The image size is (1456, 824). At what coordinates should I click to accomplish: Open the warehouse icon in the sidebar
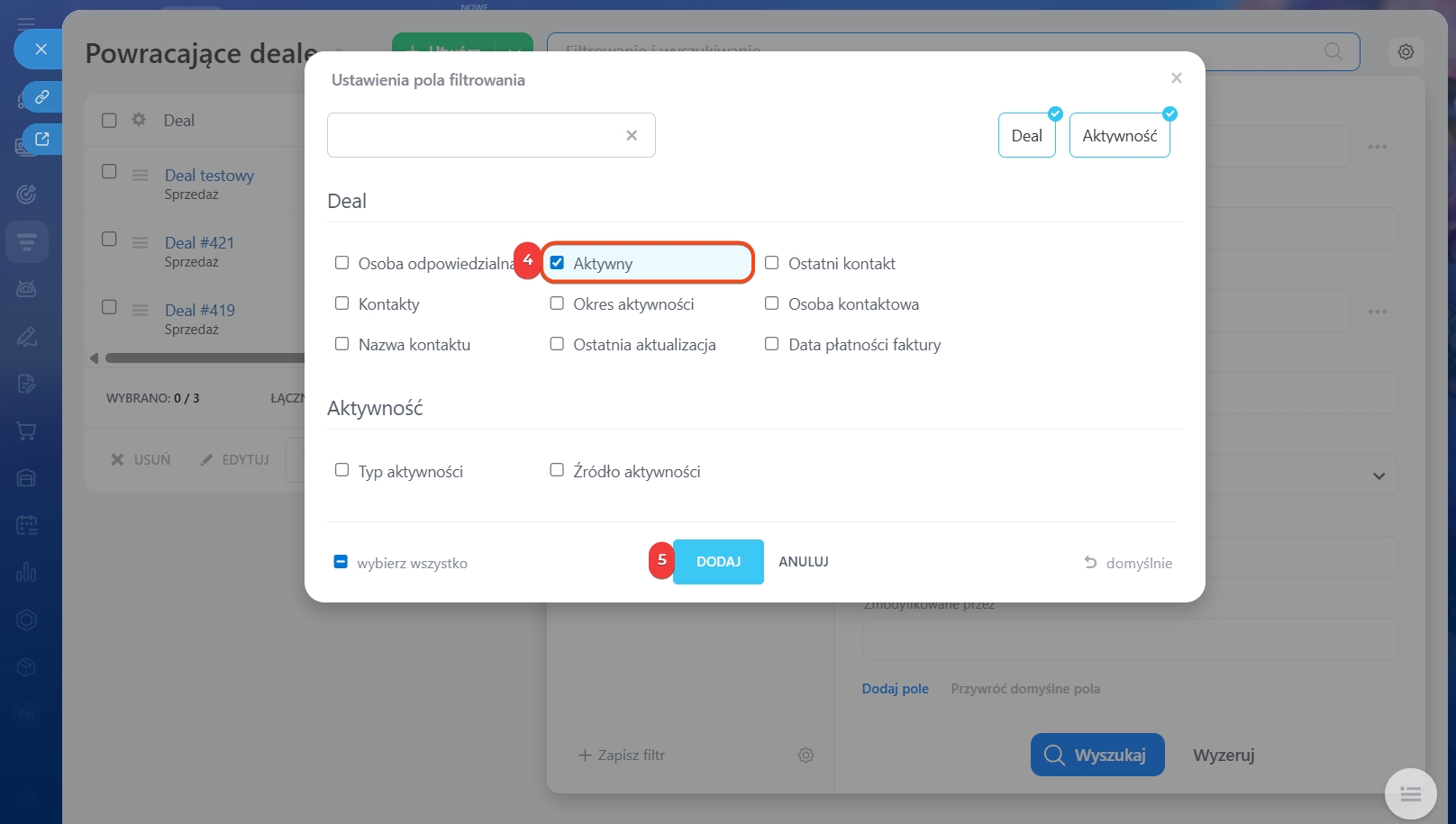click(x=27, y=478)
